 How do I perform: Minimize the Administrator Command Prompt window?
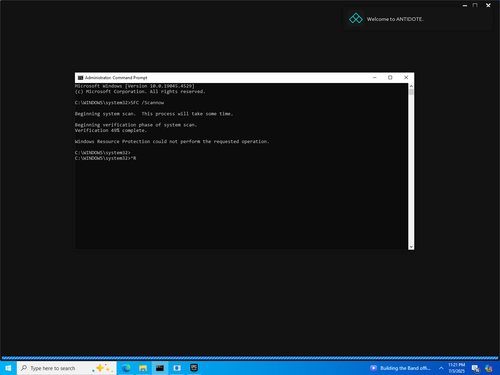[x=375, y=77]
